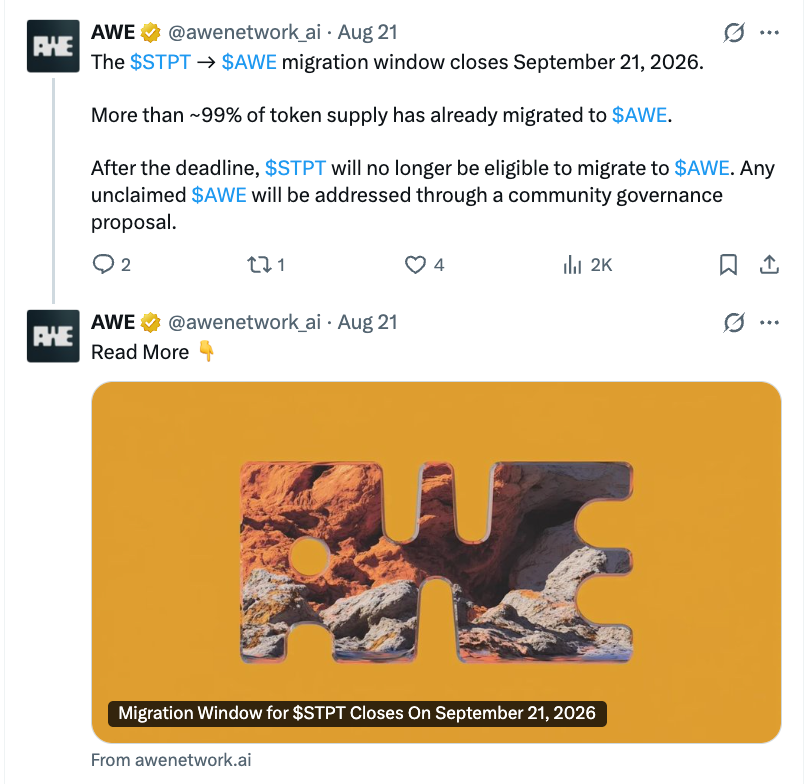806x784 pixels.
Task: Click the $AWE cashtag in the first line
Action: pyautogui.click(x=249, y=62)
